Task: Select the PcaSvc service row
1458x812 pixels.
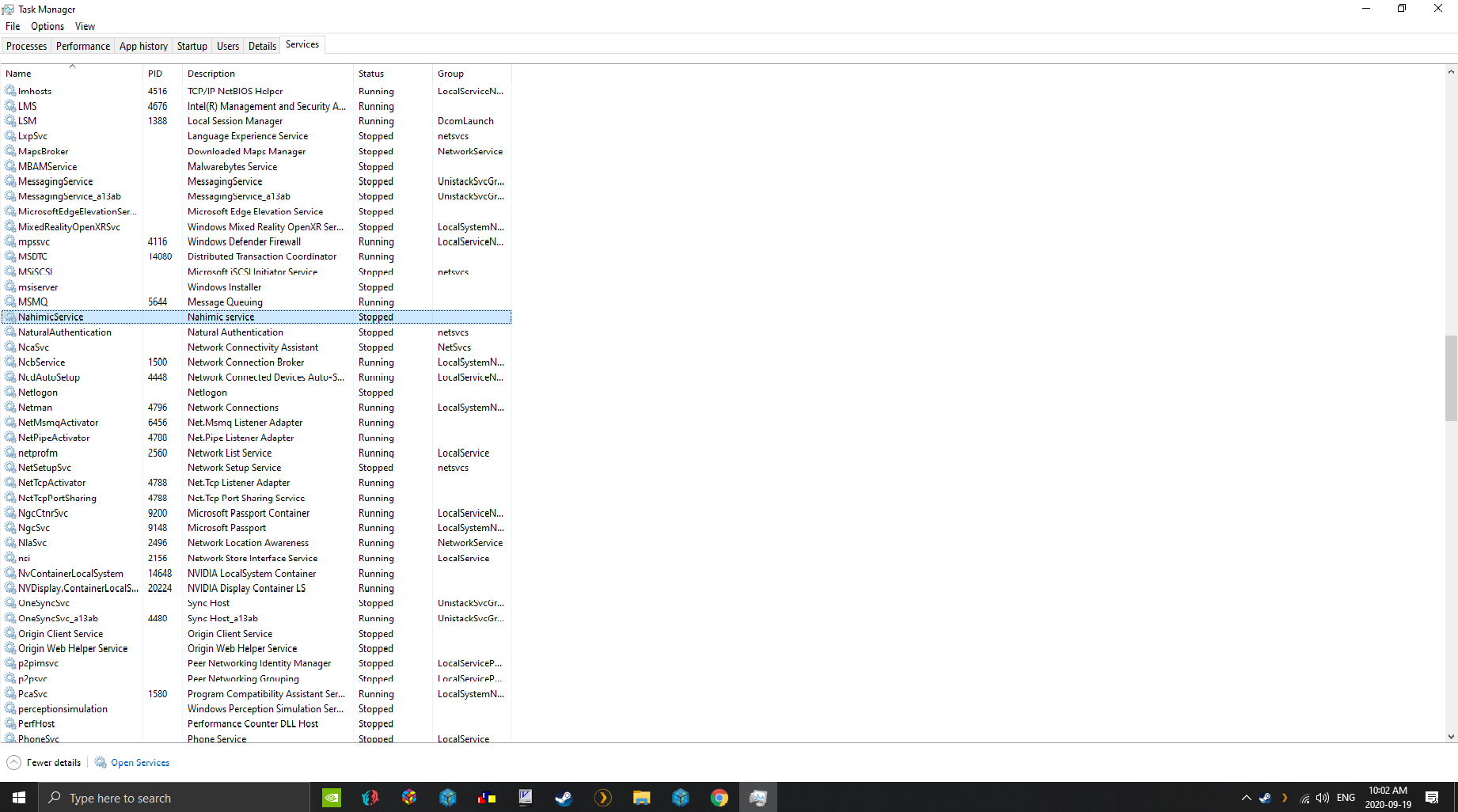Action: point(256,693)
